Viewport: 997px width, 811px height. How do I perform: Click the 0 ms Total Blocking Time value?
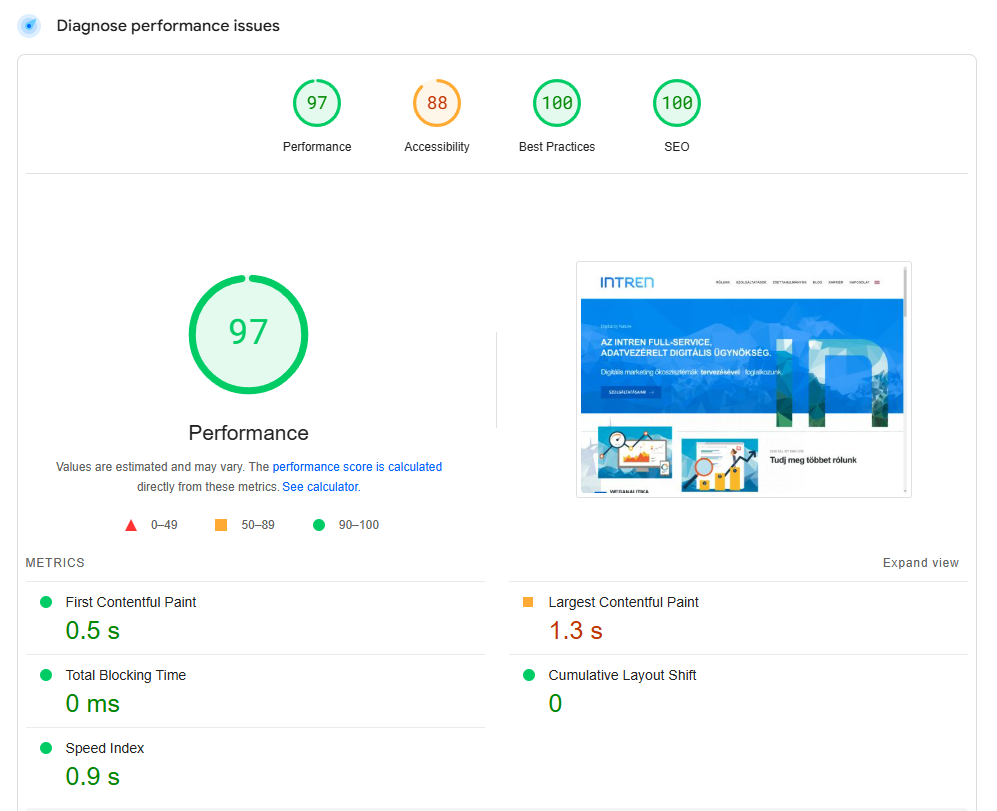click(93, 704)
